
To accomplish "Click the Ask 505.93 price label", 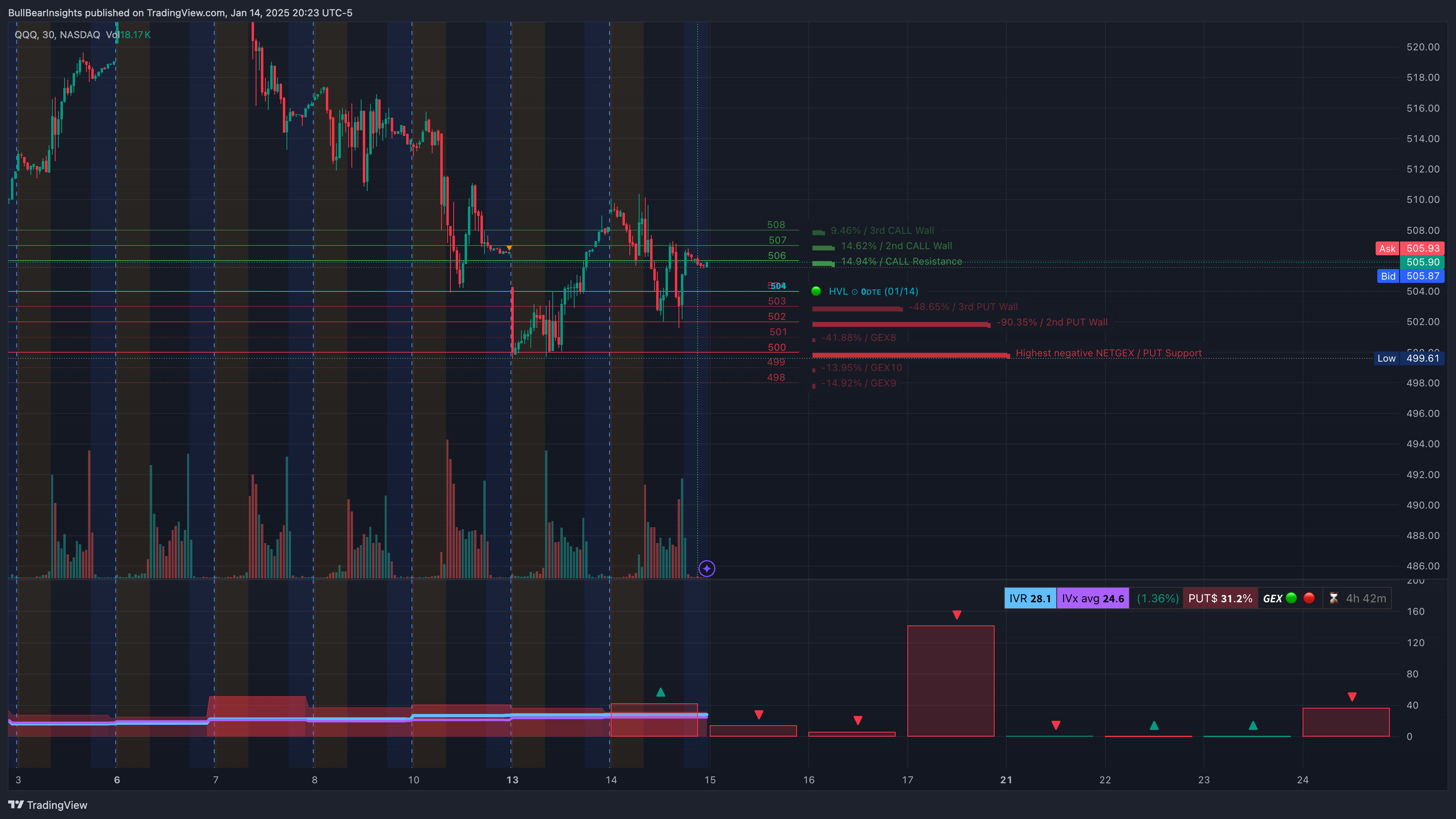I will (x=1410, y=248).
